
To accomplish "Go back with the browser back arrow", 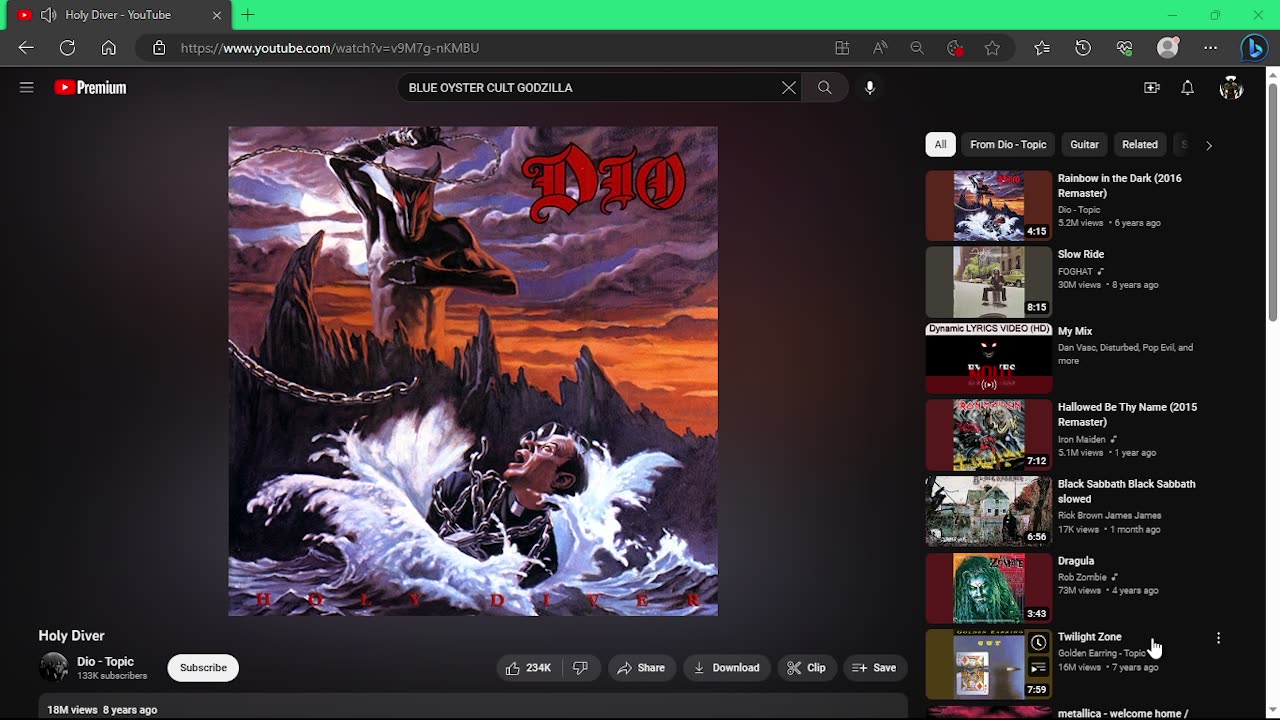I will 26,48.
